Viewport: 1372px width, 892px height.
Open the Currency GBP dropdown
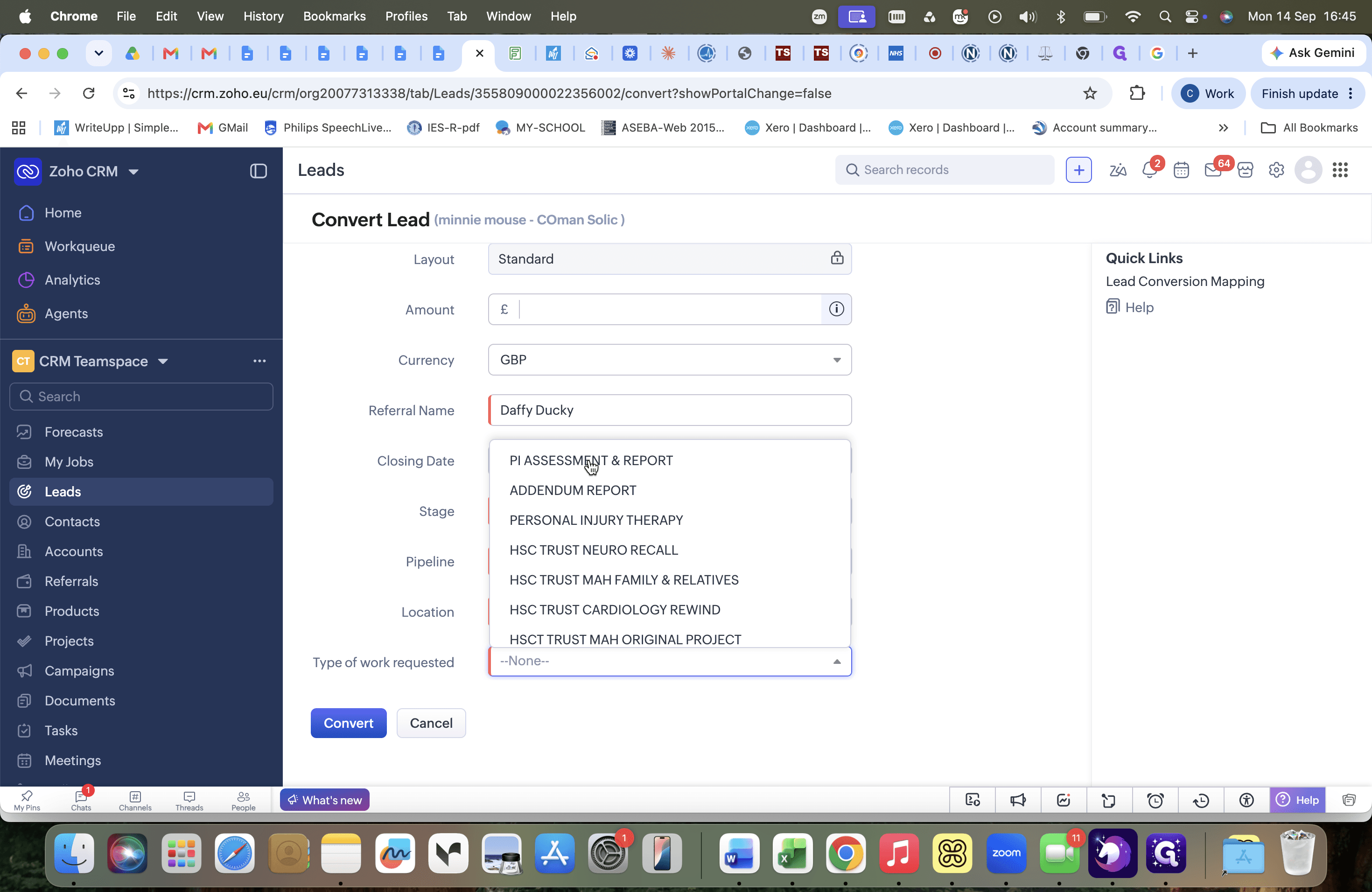(x=670, y=360)
